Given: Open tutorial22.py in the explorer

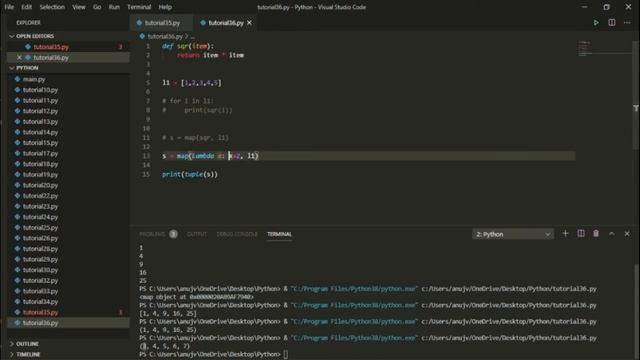Looking at the screenshot, I should (x=69, y=196).
